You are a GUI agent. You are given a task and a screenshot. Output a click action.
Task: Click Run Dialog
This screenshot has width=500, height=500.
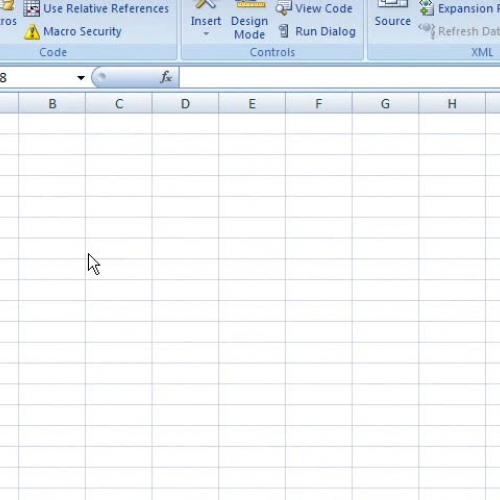coord(317,31)
